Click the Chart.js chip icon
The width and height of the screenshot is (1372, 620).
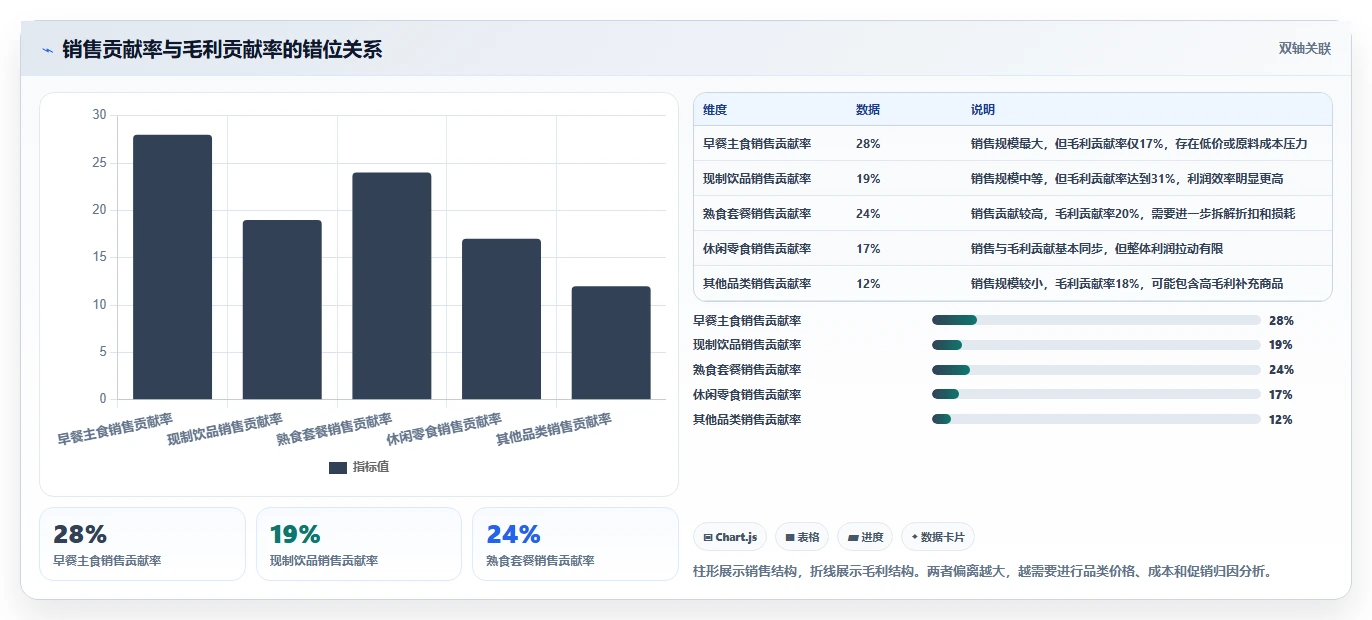(708, 538)
